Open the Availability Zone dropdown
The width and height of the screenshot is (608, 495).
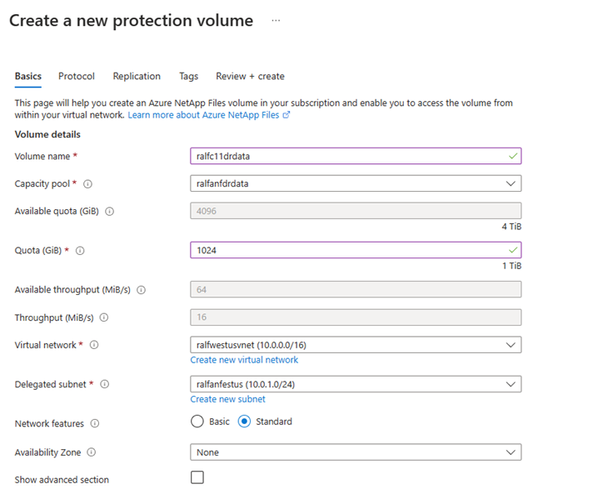(355, 452)
